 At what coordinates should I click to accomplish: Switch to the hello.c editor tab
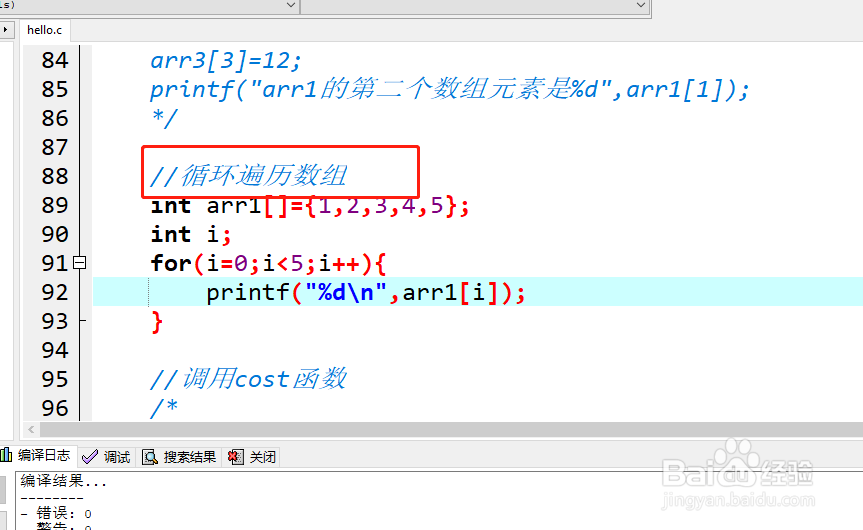tap(45, 30)
